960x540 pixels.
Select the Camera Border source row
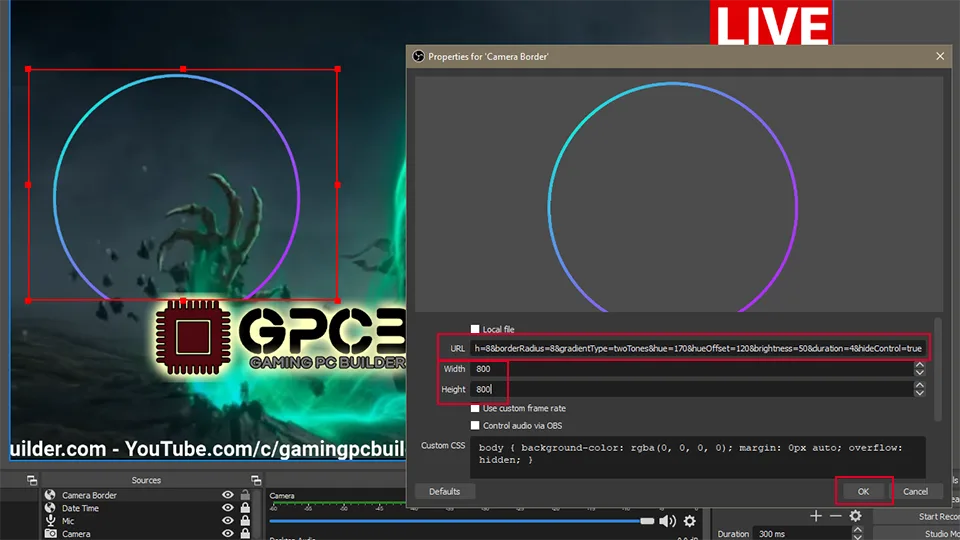147,495
